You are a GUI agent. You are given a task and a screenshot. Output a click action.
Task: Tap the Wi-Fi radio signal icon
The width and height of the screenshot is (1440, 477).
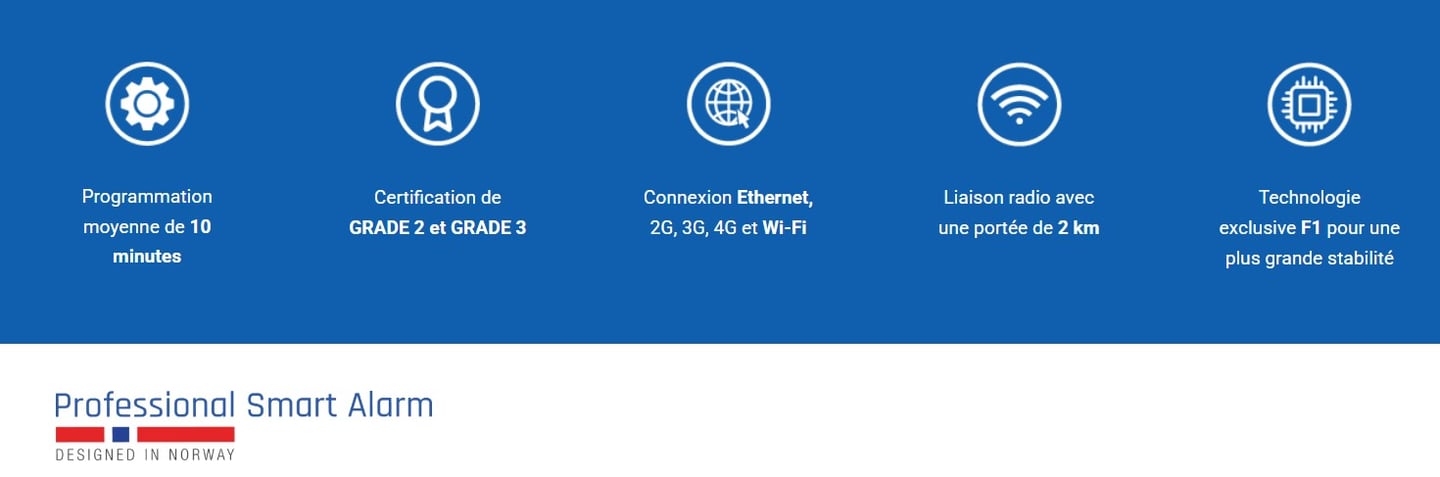(x=1019, y=103)
